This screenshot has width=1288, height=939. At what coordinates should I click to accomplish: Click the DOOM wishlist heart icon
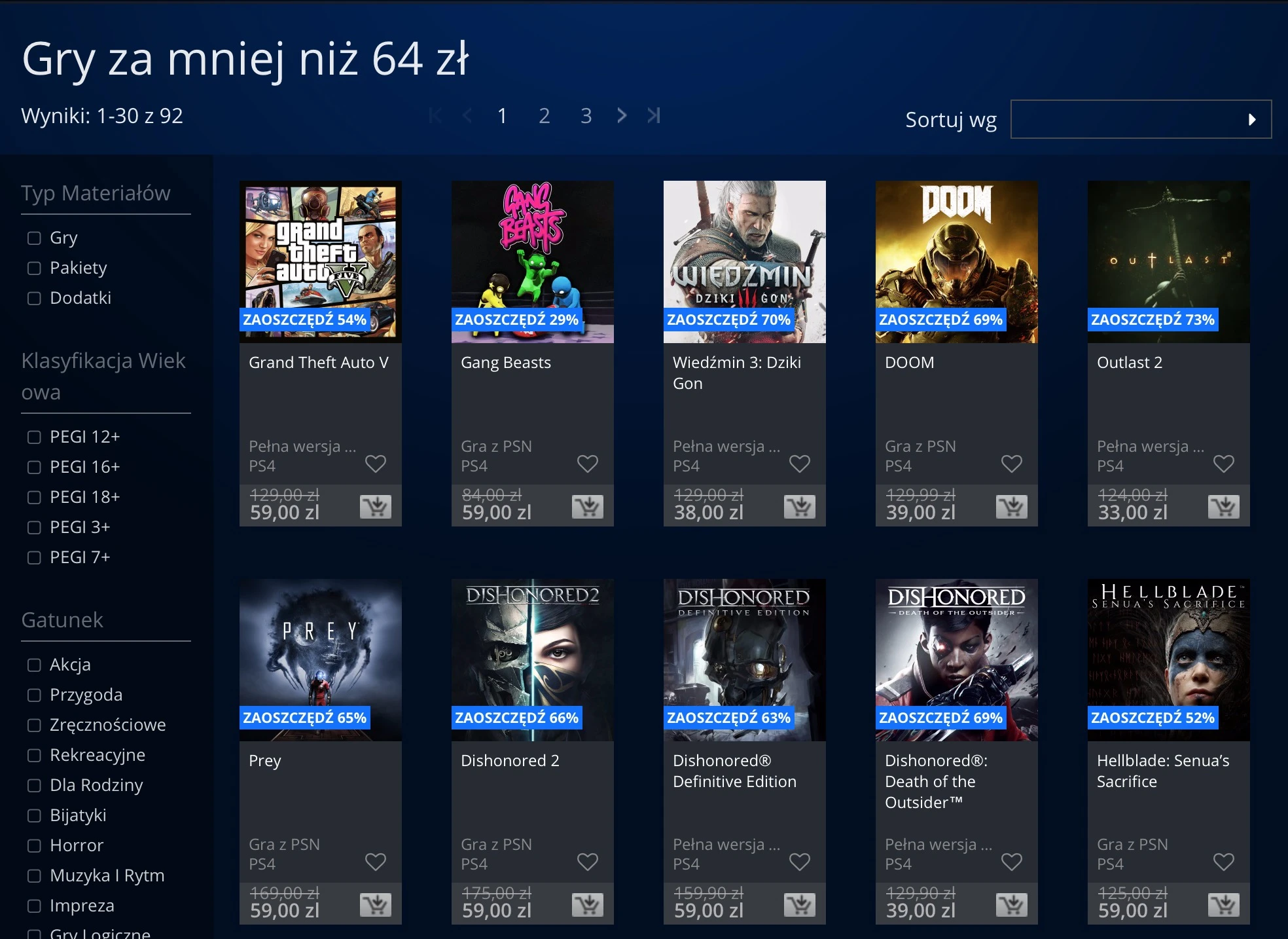pos(1012,464)
